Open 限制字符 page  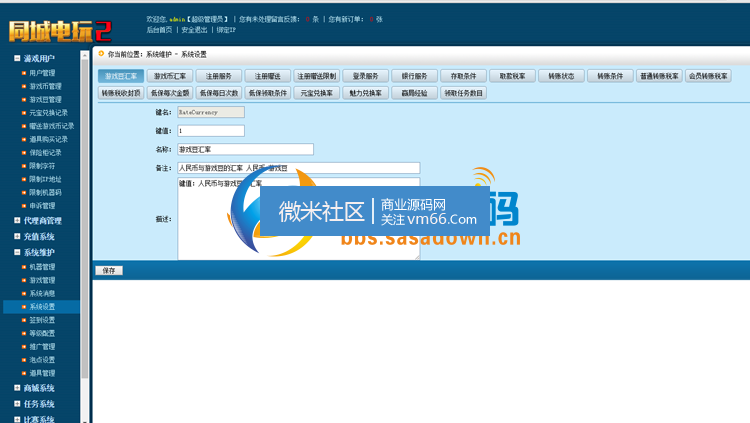point(42,166)
